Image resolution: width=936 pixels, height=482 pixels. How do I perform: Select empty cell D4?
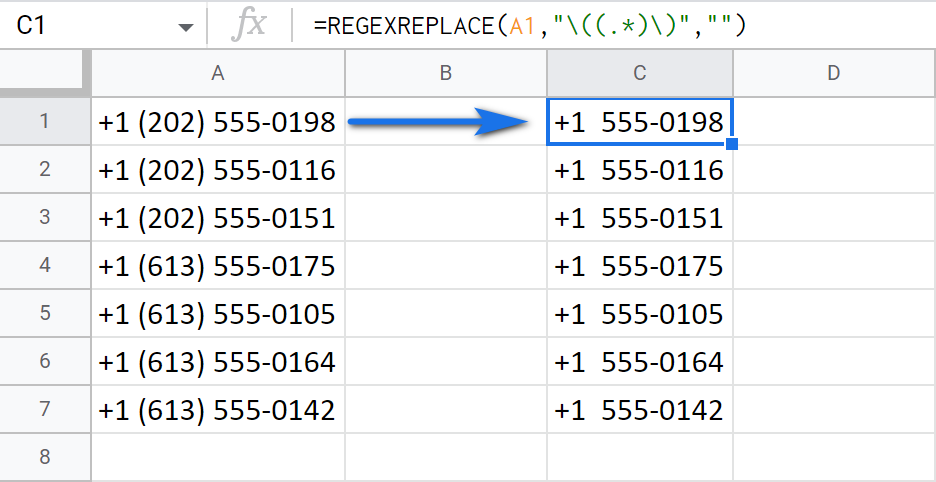(x=835, y=265)
